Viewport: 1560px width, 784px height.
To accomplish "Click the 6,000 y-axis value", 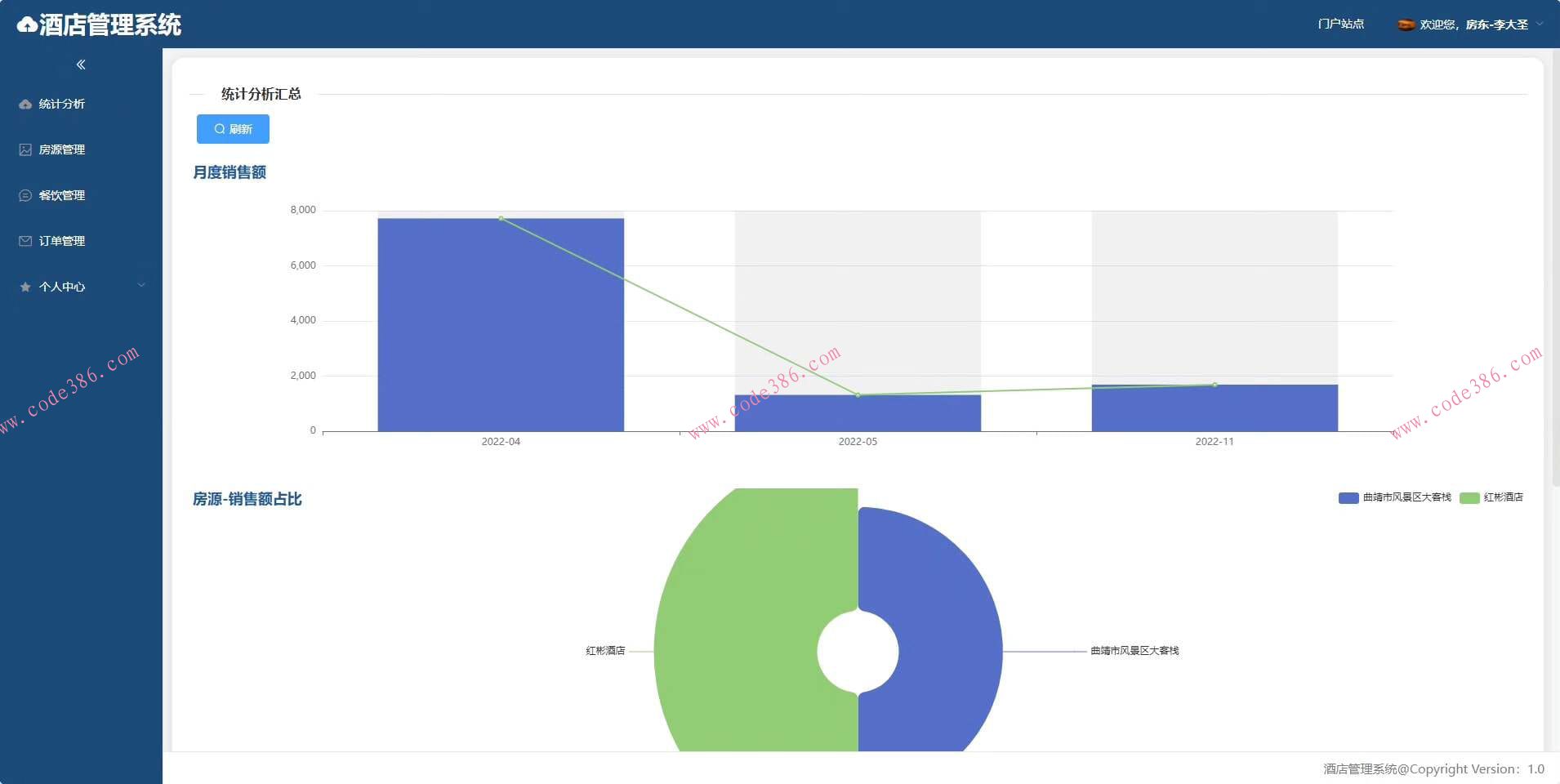I will pos(303,265).
